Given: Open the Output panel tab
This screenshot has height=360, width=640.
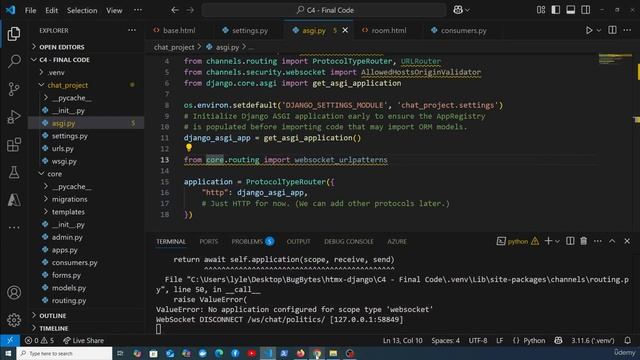Looking at the screenshot, I should pyautogui.click(x=298, y=242).
